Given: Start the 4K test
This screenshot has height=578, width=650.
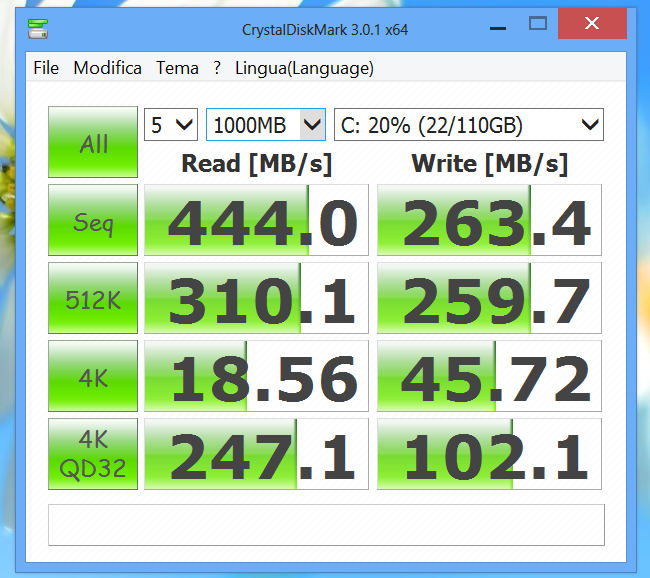Looking at the screenshot, I should [93, 376].
